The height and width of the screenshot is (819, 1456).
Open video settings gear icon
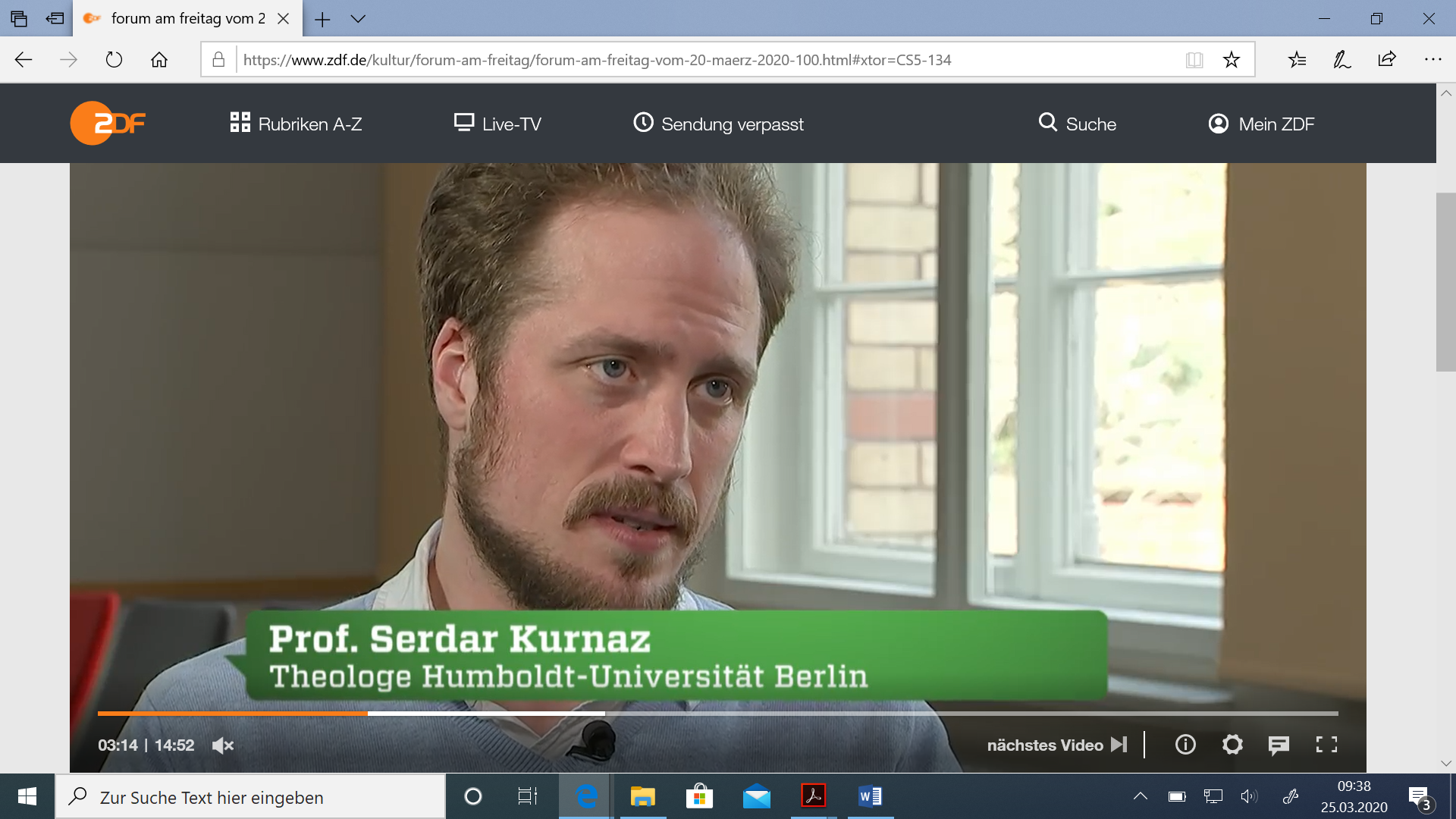(1232, 745)
